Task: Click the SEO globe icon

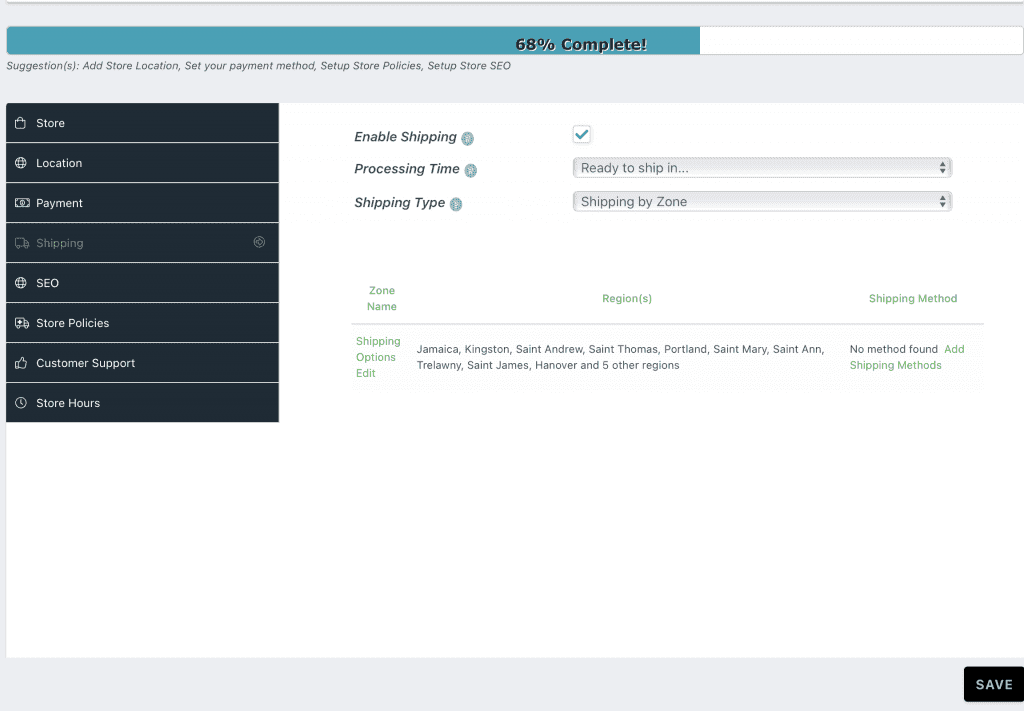Action: (x=21, y=283)
